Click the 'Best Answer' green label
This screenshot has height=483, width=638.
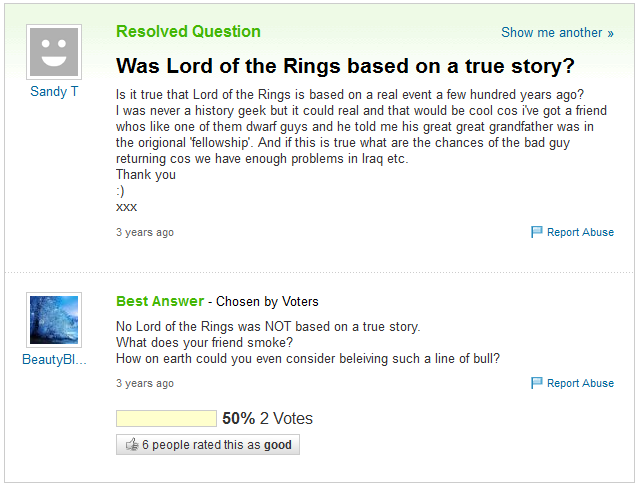click(x=160, y=301)
